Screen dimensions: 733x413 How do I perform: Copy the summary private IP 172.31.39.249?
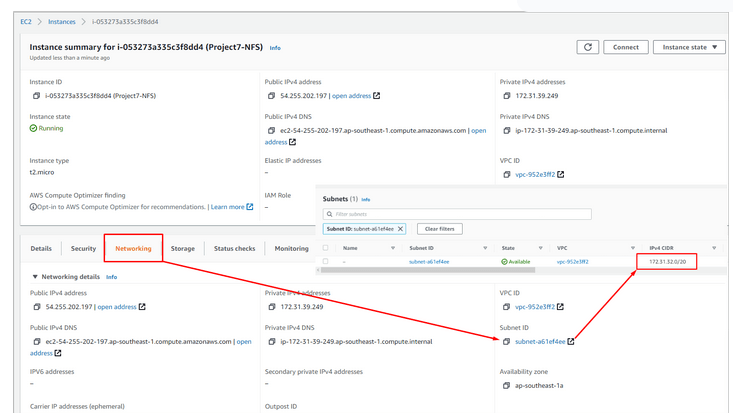click(507, 96)
